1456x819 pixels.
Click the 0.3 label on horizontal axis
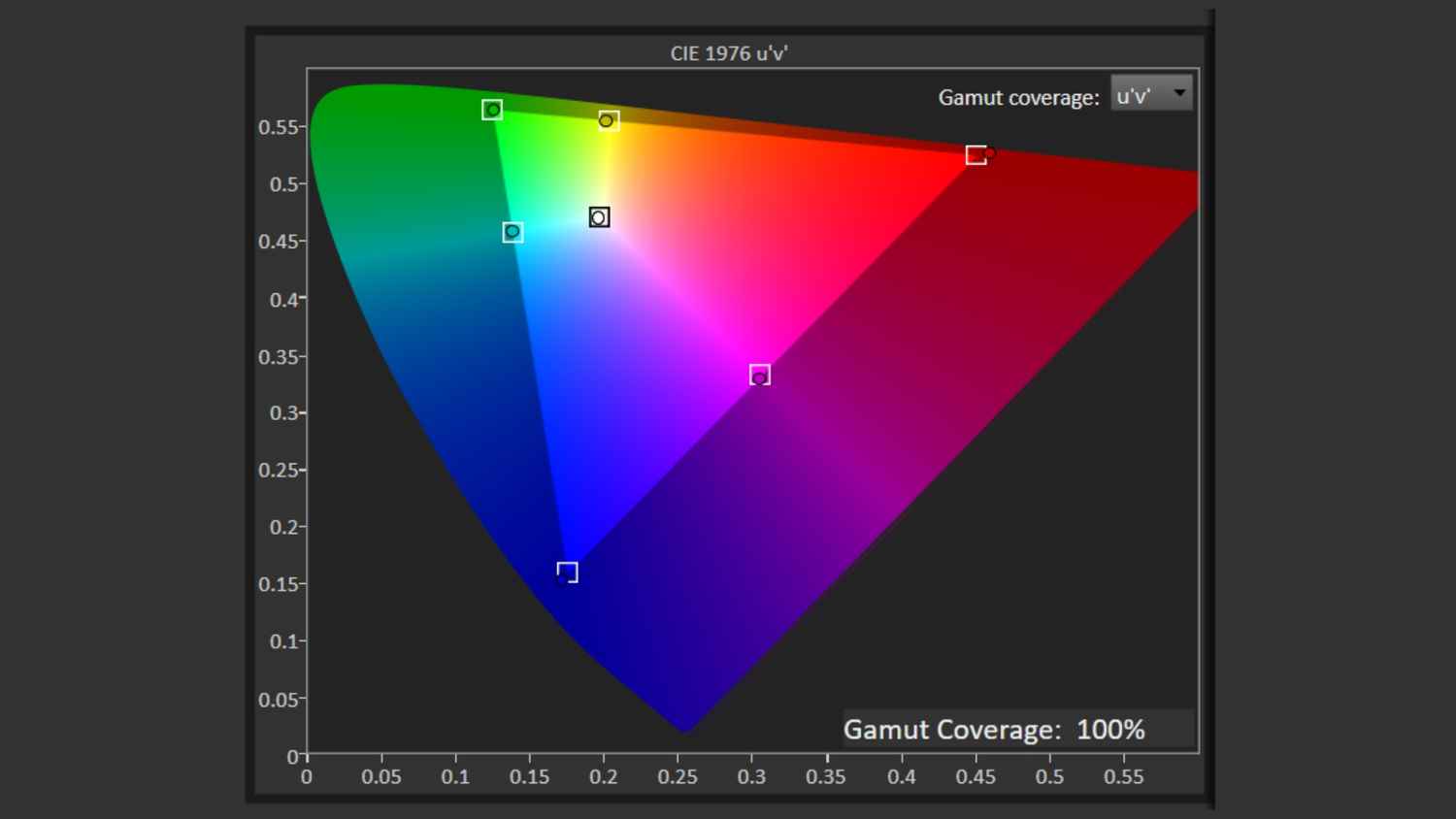(751, 777)
